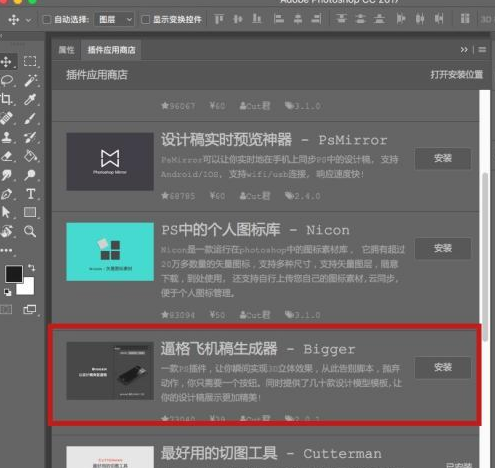Collapse panel with double-arrow icon
495x468 pixels.
(464, 50)
